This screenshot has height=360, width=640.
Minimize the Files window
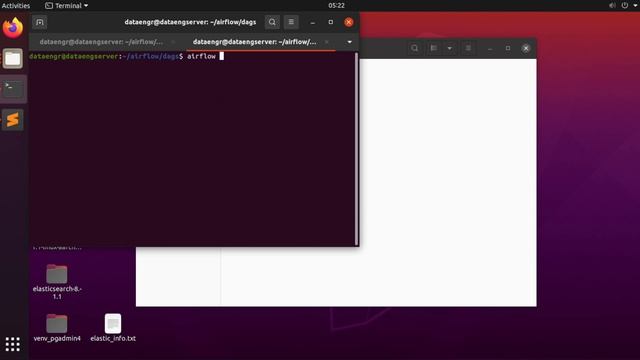[x=490, y=48]
